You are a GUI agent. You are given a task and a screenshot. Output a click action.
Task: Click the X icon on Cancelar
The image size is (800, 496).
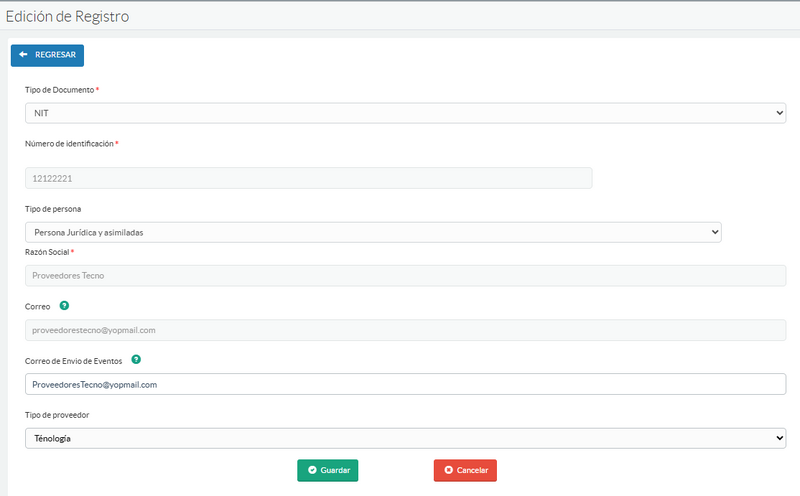click(448, 470)
